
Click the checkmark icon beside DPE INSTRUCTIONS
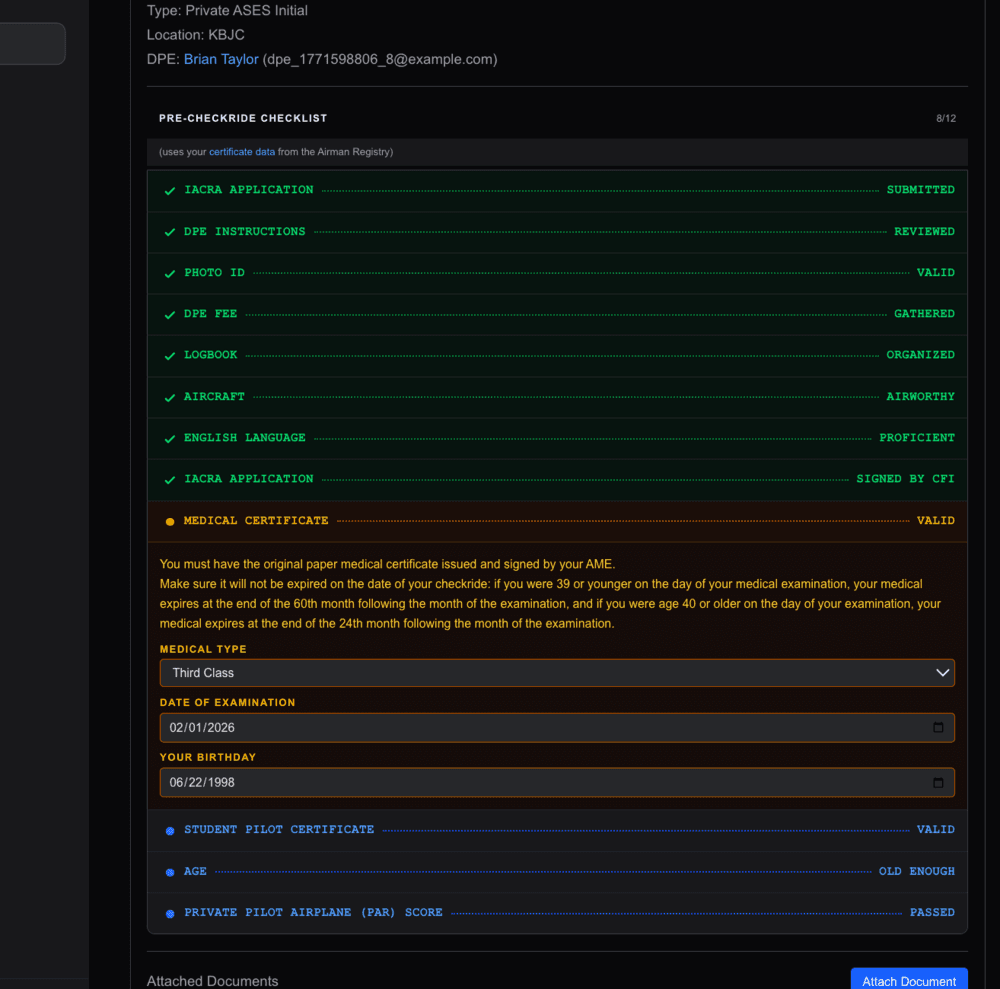(170, 231)
